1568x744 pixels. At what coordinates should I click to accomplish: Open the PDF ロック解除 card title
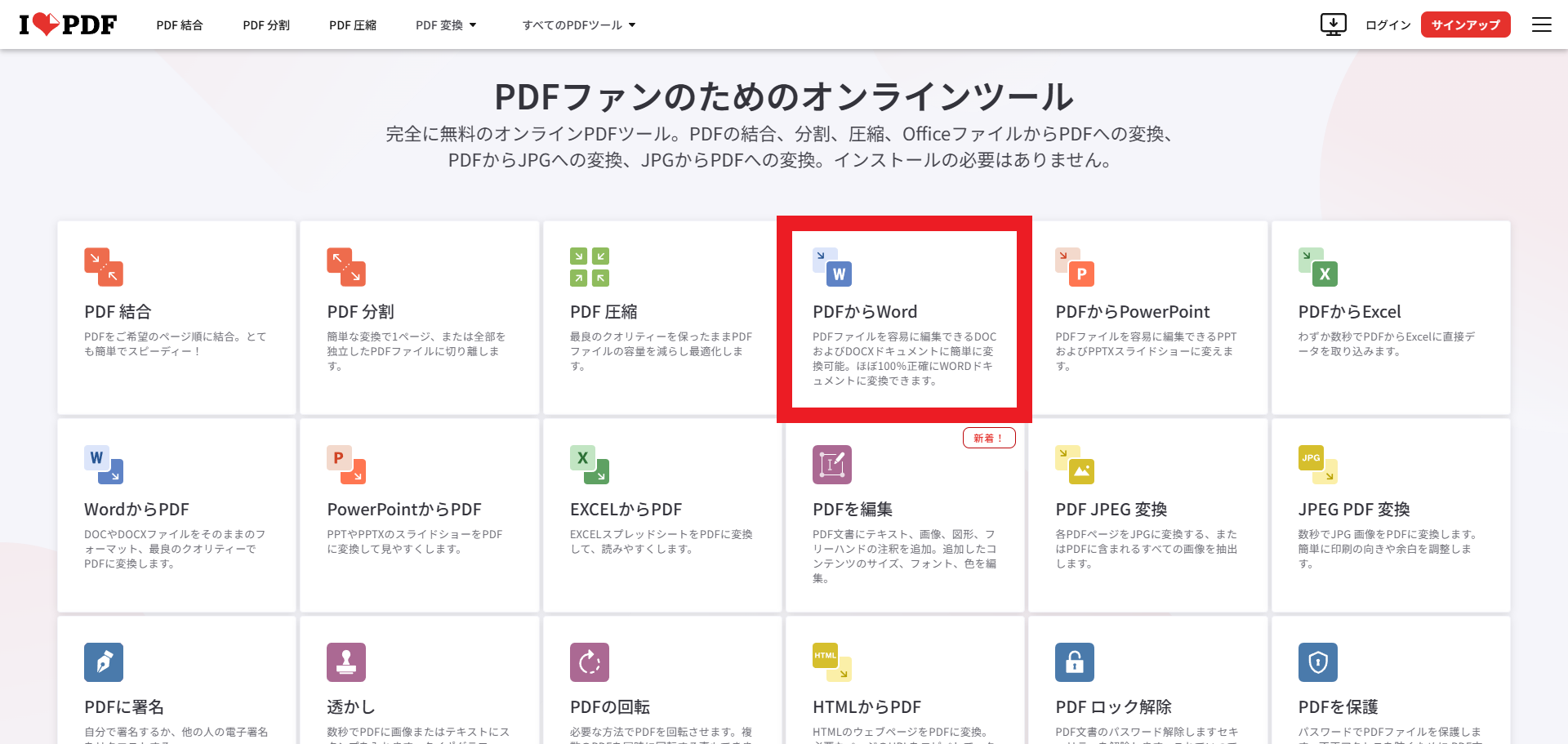pos(1113,707)
